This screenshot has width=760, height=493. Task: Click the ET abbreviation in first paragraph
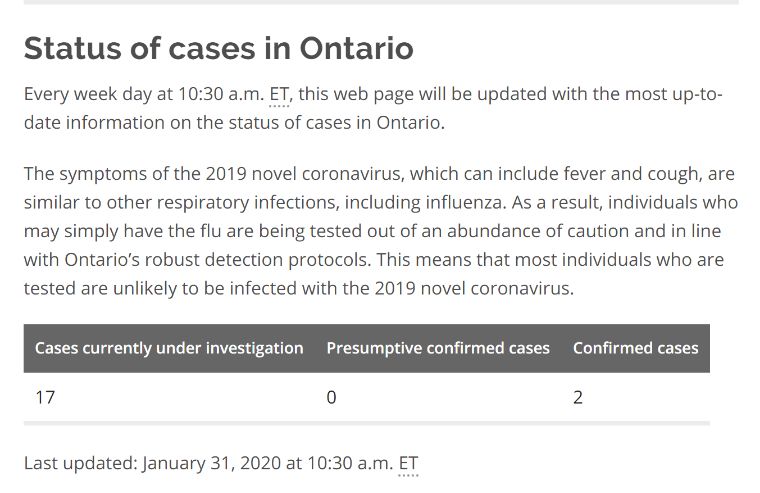pyautogui.click(x=279, y=94)
